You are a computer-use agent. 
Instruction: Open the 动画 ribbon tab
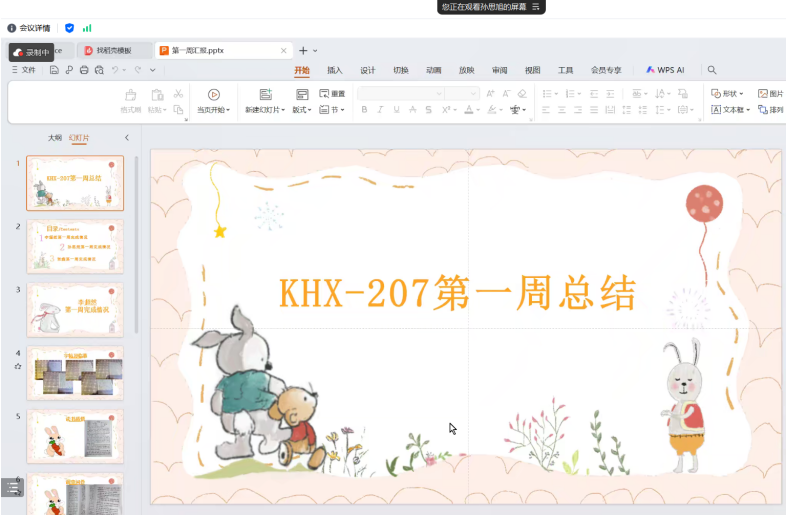point(434,70)
